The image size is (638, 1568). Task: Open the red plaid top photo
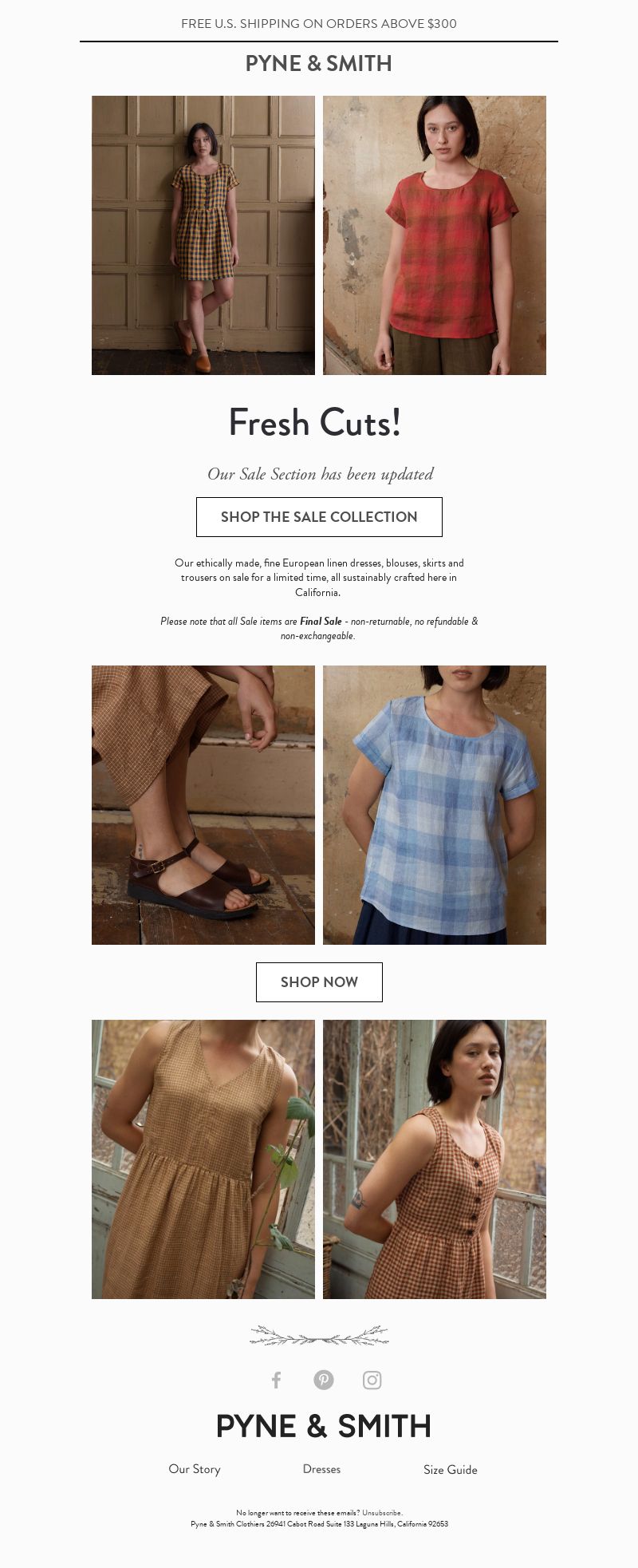[435, 235]
